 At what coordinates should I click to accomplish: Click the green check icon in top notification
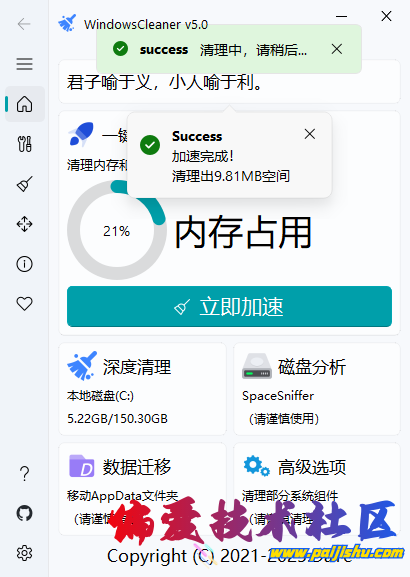[120, 49]
